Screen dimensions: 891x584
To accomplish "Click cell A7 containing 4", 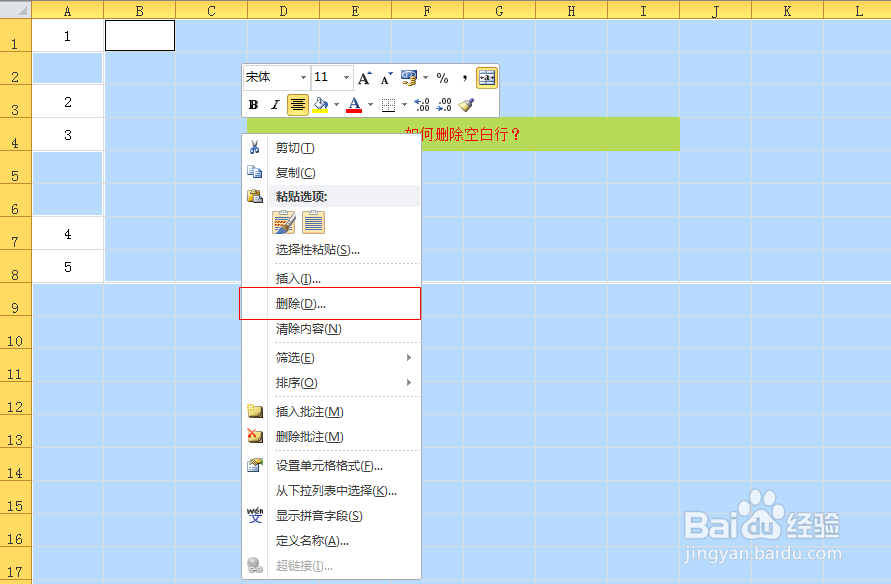I will 68,233.
